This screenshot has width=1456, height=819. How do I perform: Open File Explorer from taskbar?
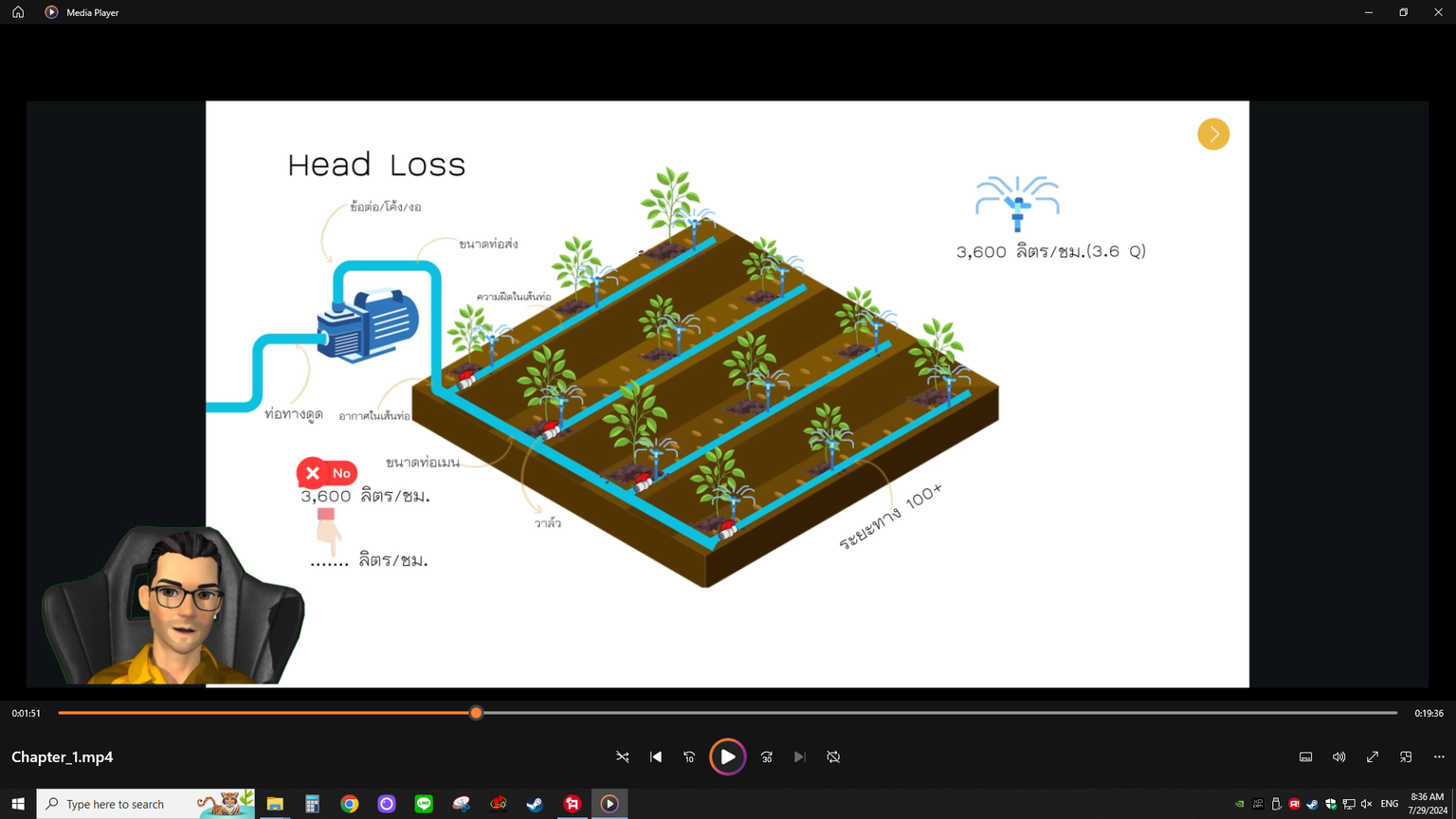pyautogui.click(x=275, y=804)
